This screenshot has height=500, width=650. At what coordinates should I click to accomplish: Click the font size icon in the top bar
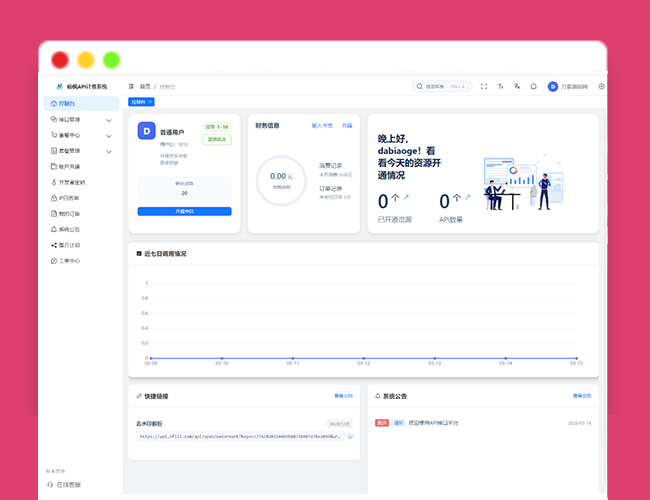pos(500,86)
